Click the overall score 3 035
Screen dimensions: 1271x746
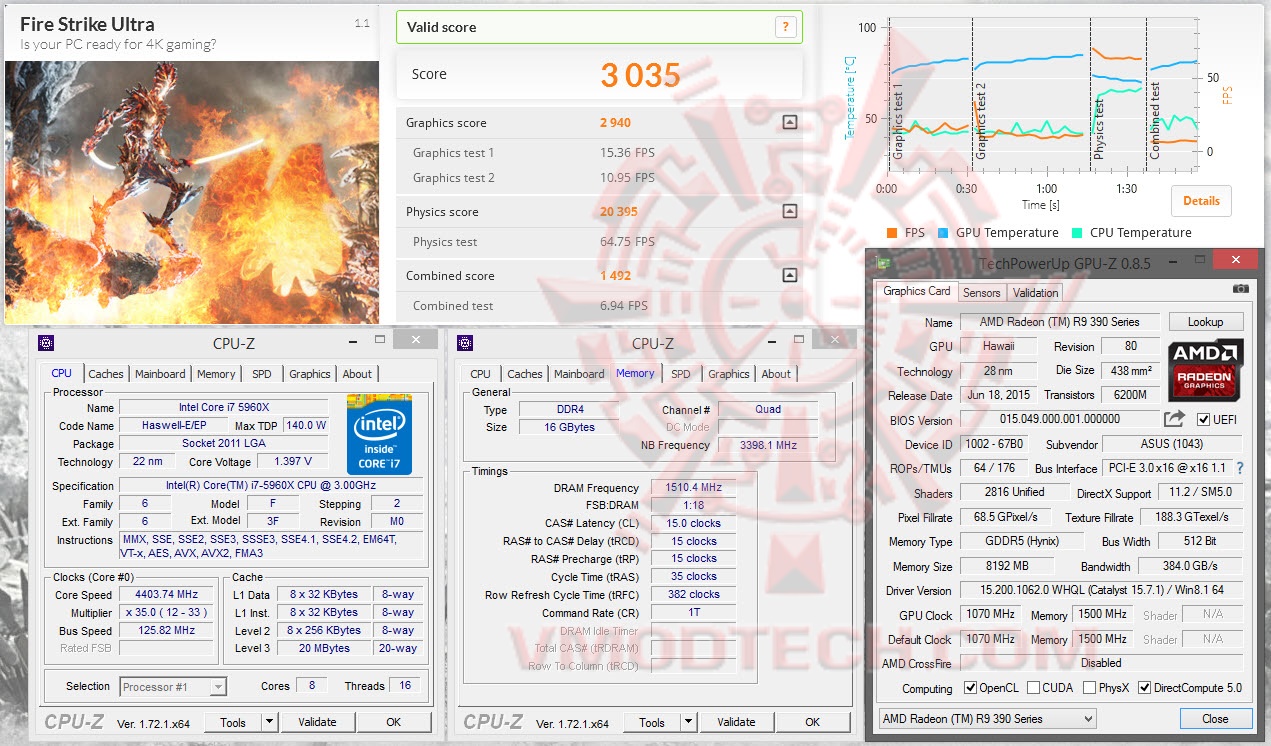click(x=640, y=75)
